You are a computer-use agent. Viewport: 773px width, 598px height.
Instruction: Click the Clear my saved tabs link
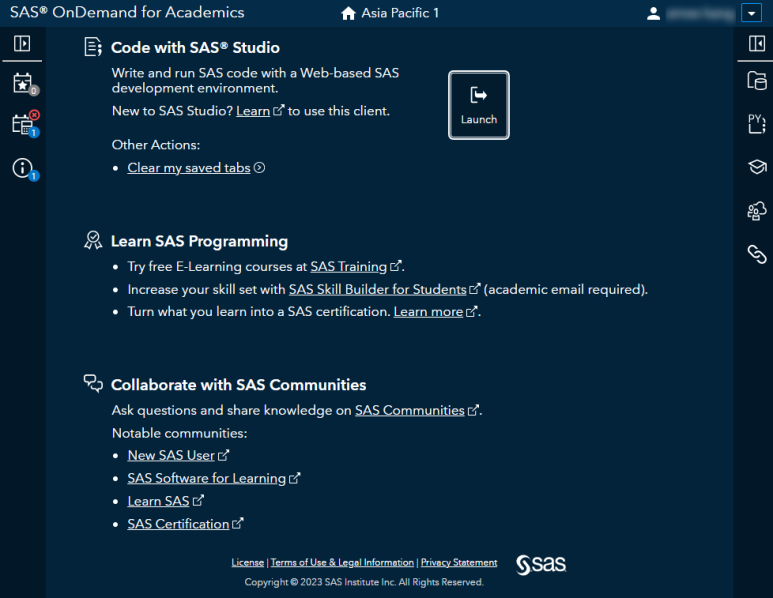click(189, 168)
